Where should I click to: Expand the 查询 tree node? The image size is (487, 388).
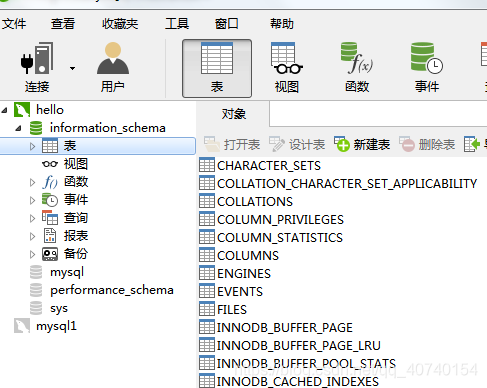[x=32, y=218]
